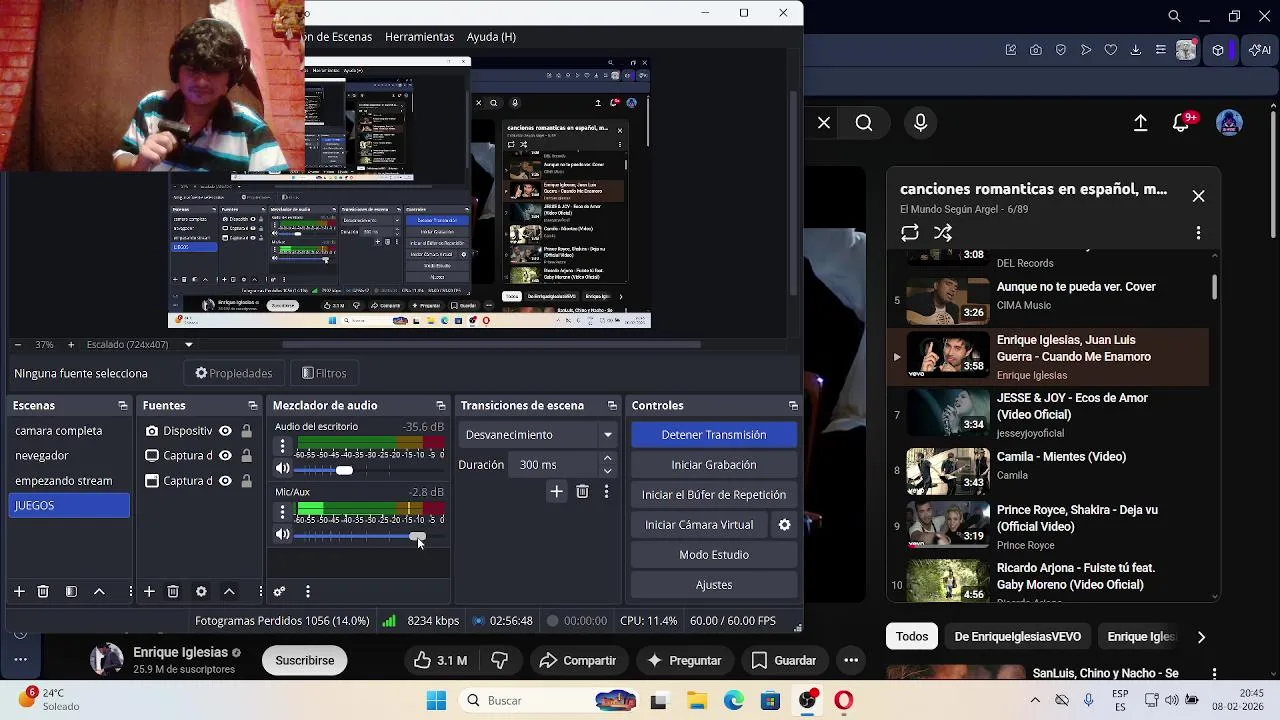The height and width of the screenshot is (720, 1280).
Task: Click Modo Estudio button
Action: pyautogui.click(x=714, y=555)
